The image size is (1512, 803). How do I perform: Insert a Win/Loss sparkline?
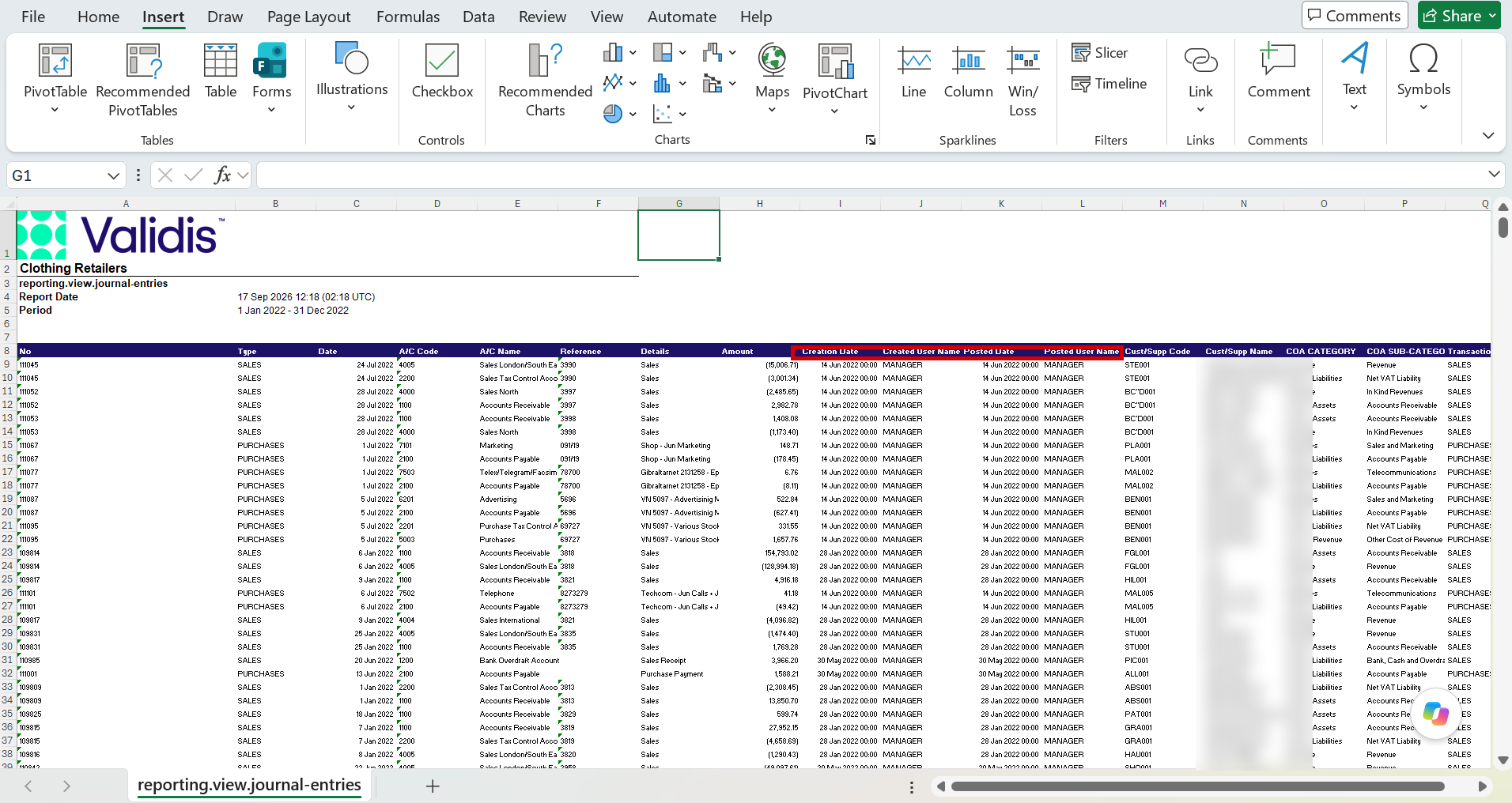[x=1022, y=80]
